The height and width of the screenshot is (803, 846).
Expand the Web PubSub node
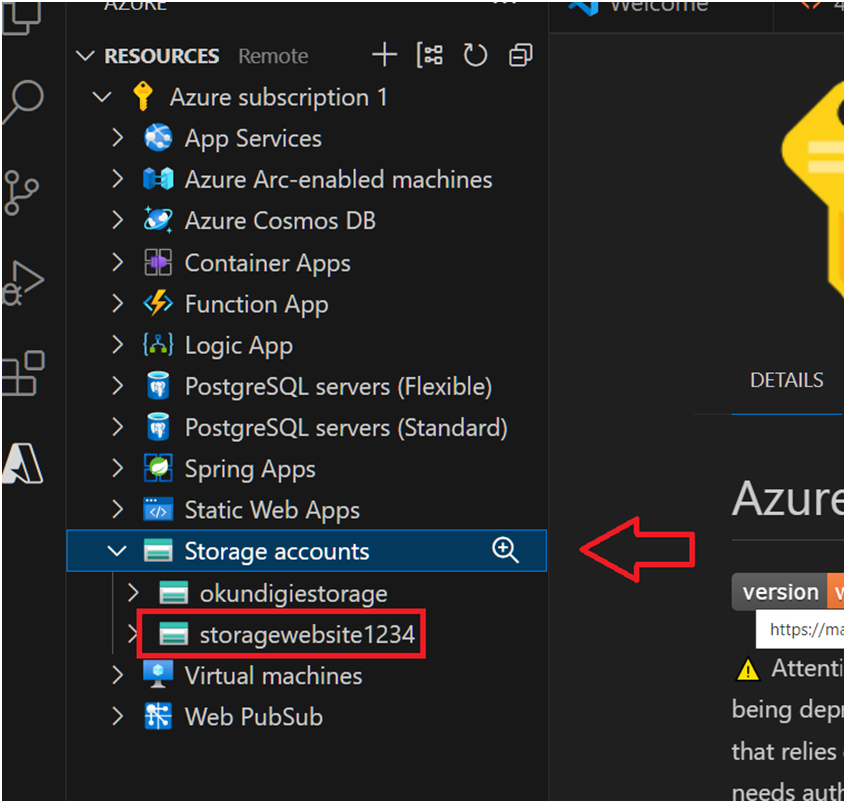pyautogui.click(x=118, y=717)
